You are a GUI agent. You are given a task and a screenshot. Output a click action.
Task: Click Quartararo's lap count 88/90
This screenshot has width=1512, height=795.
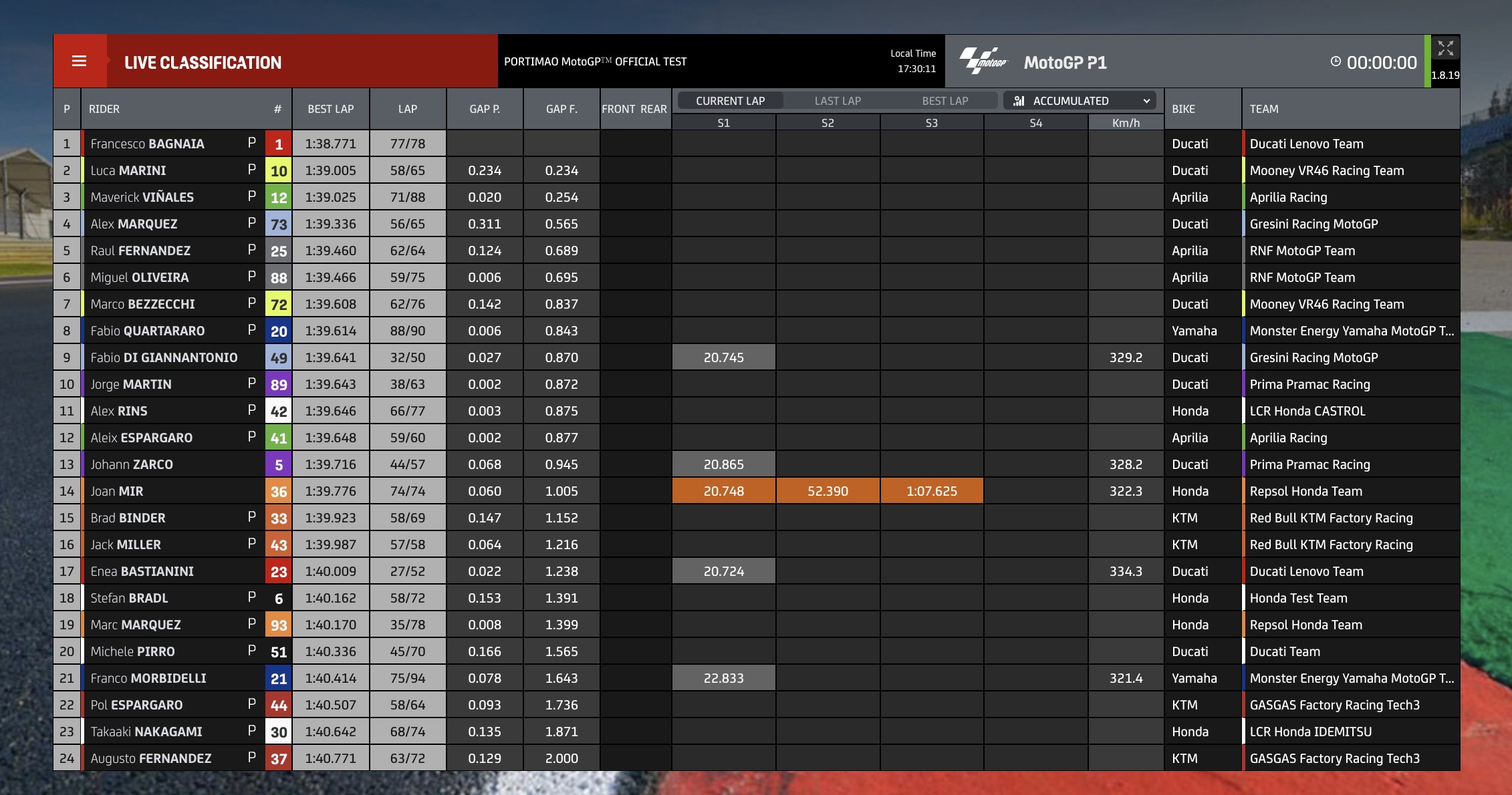click(408, 331)
